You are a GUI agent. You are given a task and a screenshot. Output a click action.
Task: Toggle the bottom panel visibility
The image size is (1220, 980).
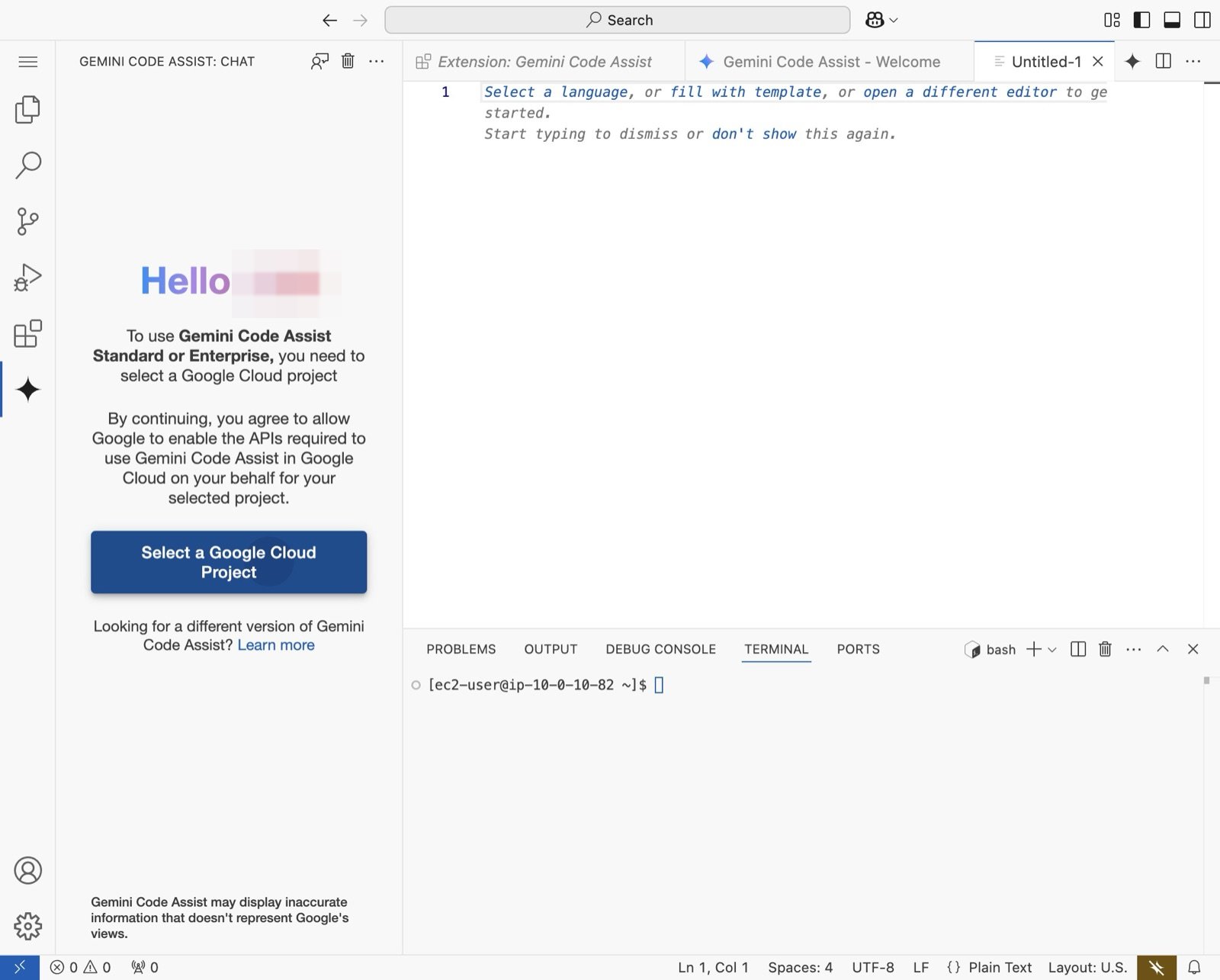coord(1172,20)
